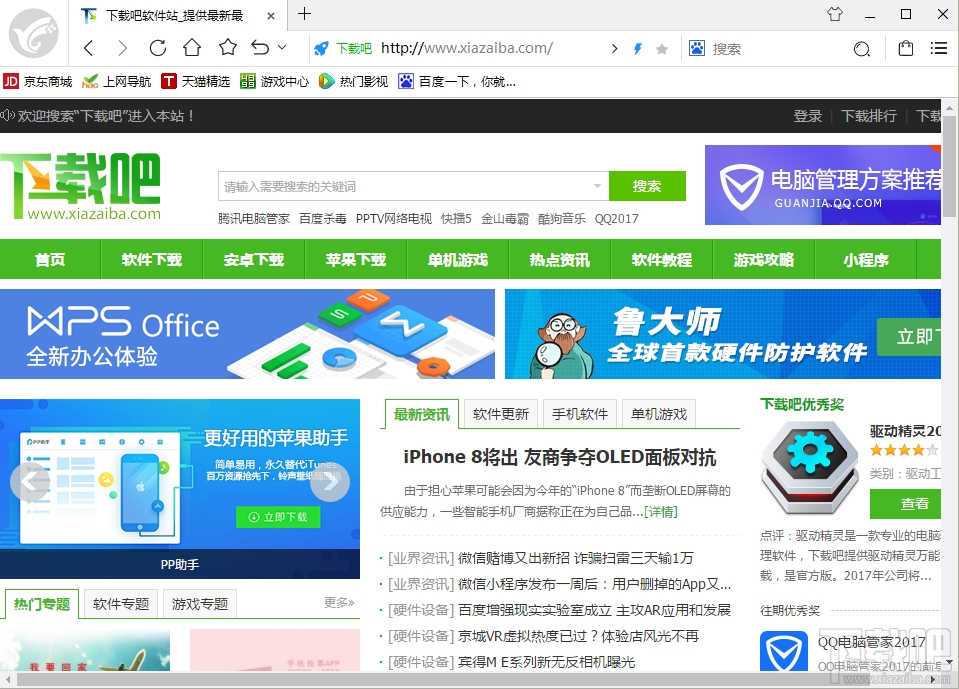The image size is (959, 689).
Task: Open the 热门影视 bookmark
Action: click(354, 81)
